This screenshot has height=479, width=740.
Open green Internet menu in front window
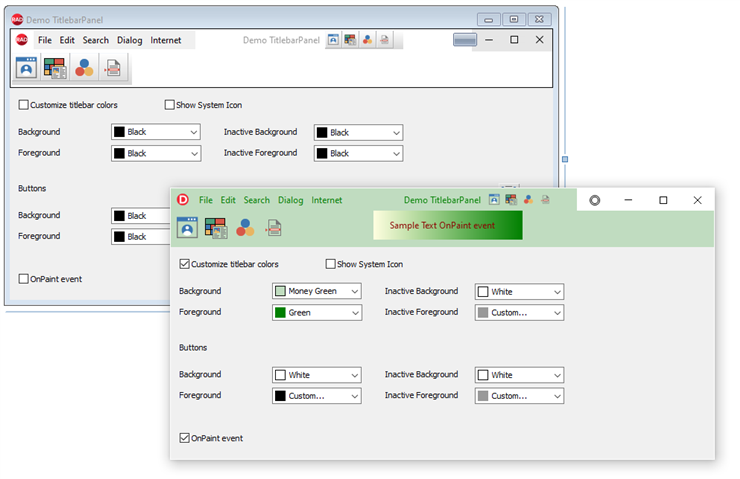click(x=327, y=200)
